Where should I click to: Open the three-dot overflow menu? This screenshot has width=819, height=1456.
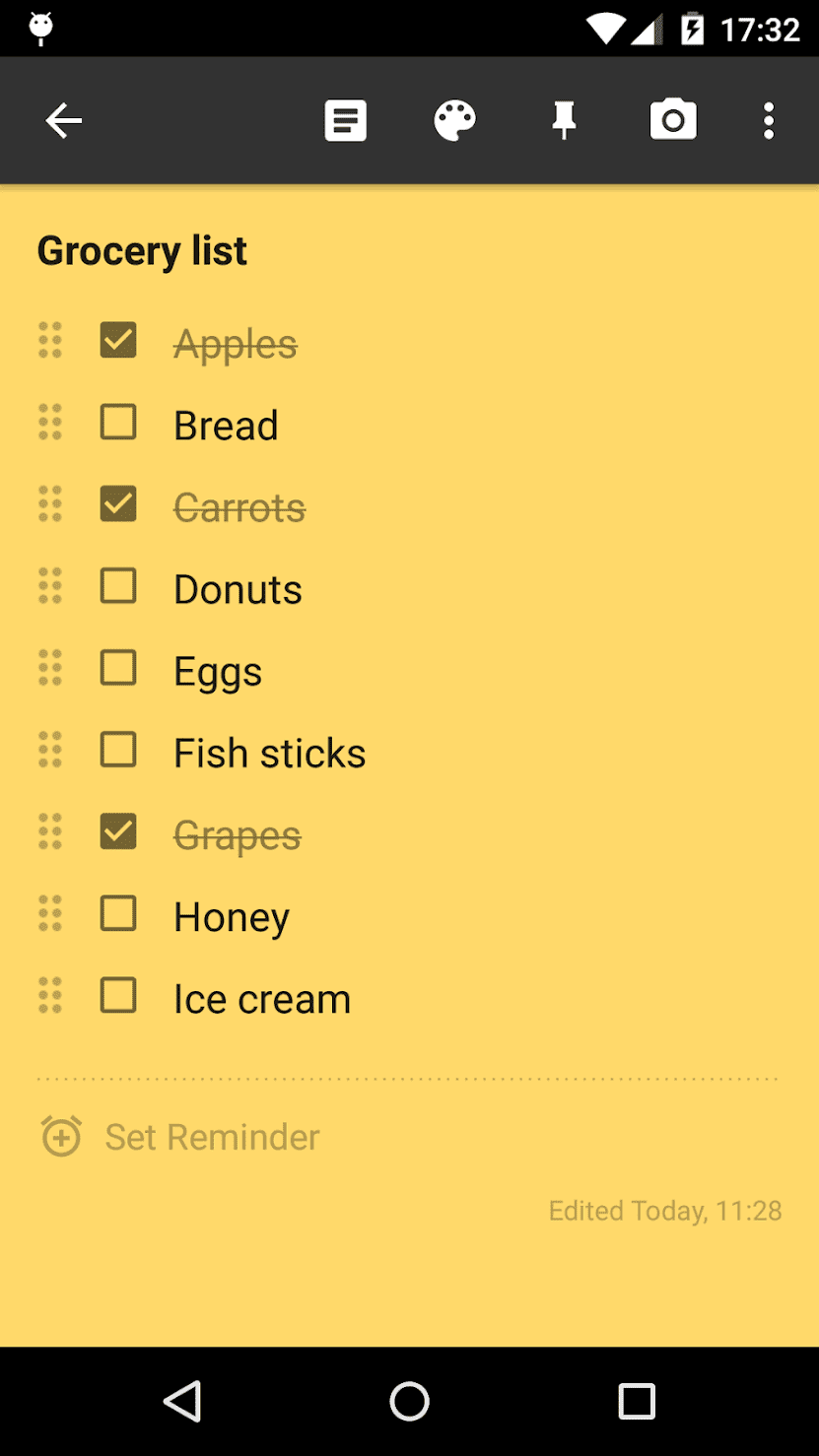[769, 121]
